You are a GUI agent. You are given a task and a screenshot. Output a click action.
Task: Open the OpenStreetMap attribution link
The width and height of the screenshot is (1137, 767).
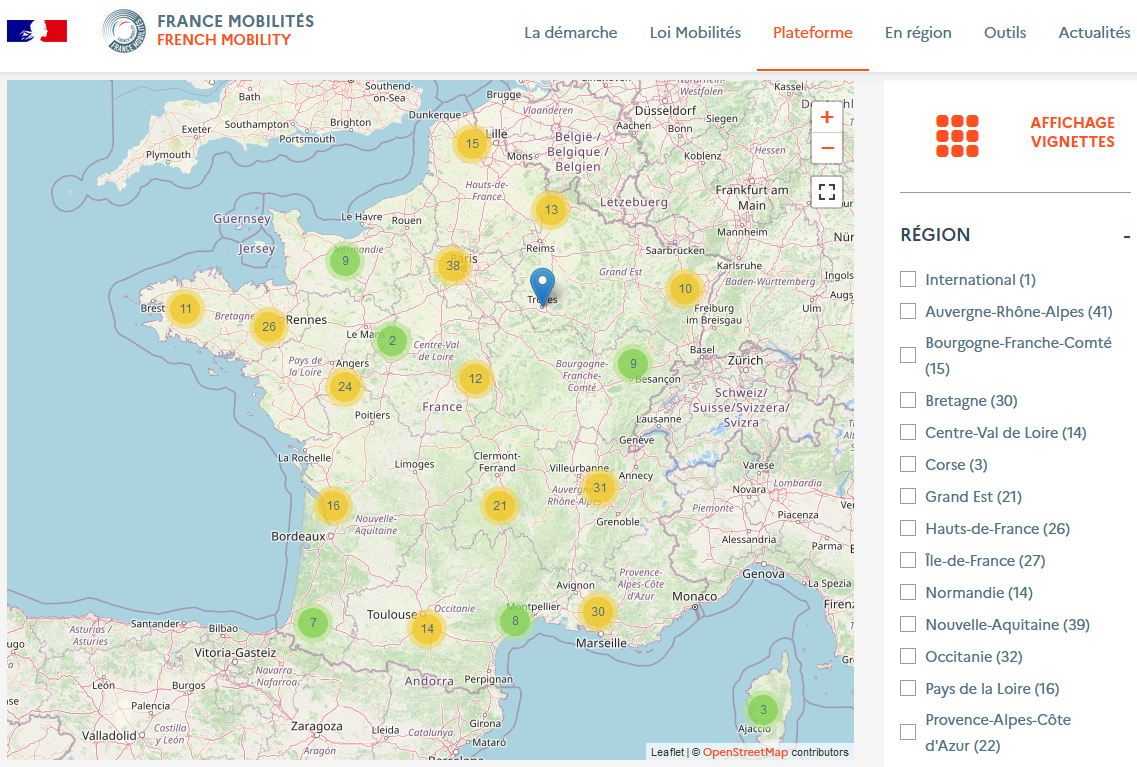(x=745, y=753)
